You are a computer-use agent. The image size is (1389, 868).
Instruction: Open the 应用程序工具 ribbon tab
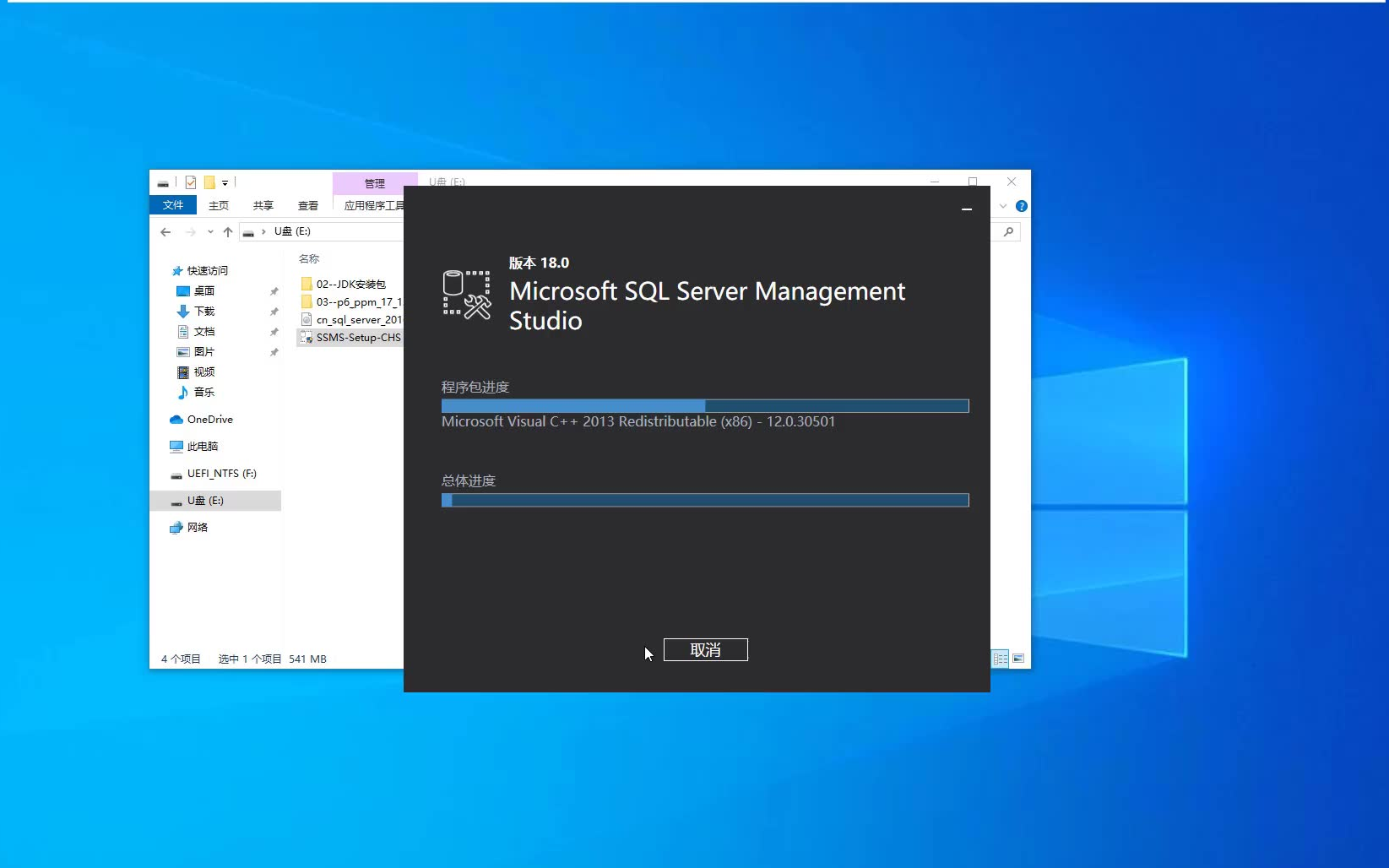(373, 205)
